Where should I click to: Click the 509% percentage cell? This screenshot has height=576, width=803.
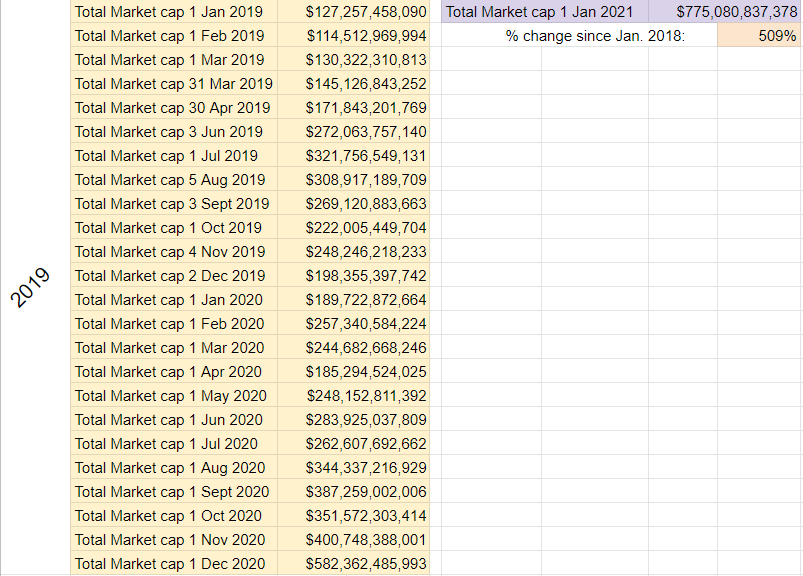(759, 35)
